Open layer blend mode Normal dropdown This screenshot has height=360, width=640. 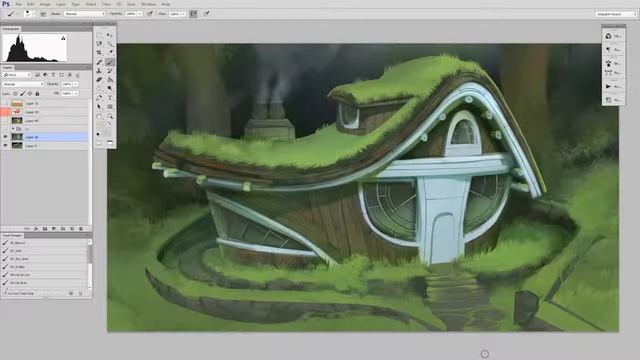(x=23, y=84)
